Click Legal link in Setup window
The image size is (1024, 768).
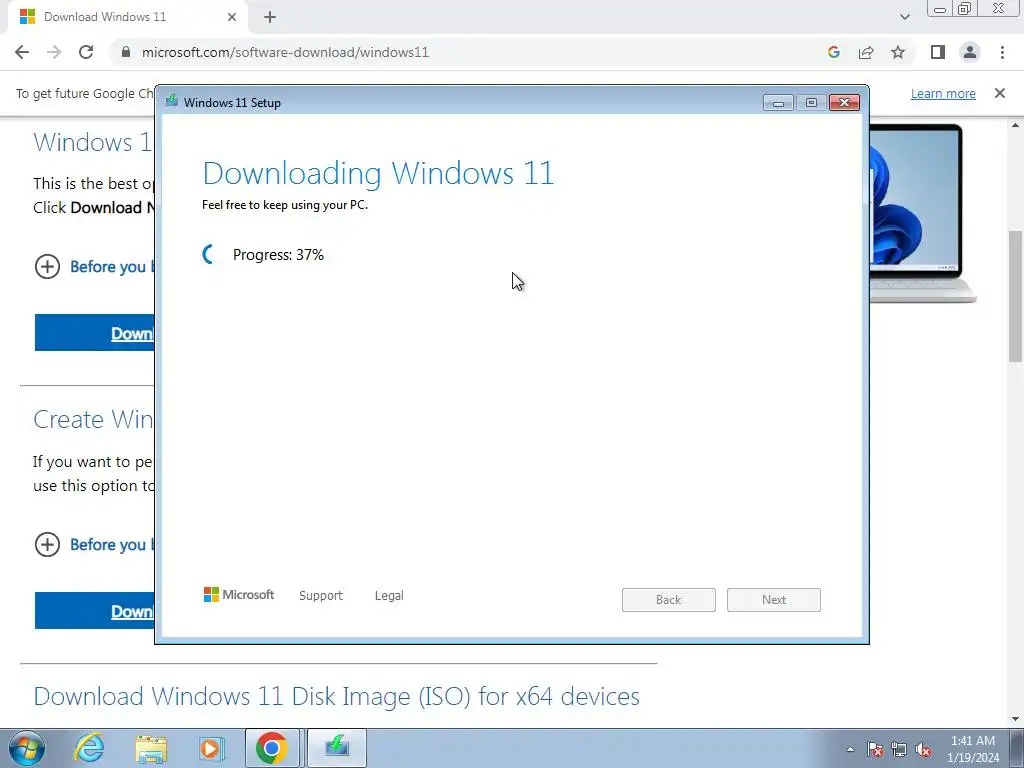pos(389,596)
